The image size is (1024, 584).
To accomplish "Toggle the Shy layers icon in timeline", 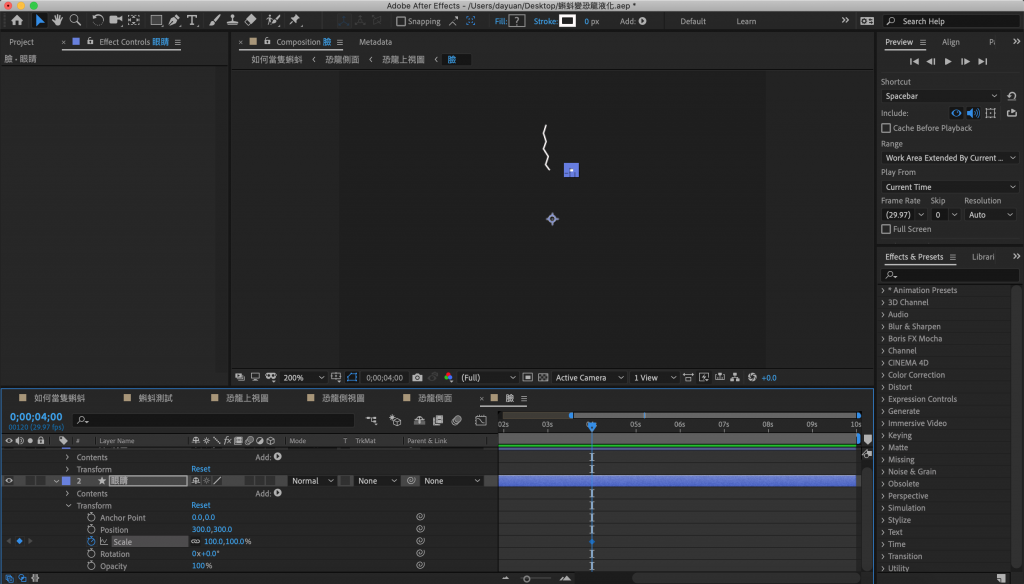I will pos(419,420).
